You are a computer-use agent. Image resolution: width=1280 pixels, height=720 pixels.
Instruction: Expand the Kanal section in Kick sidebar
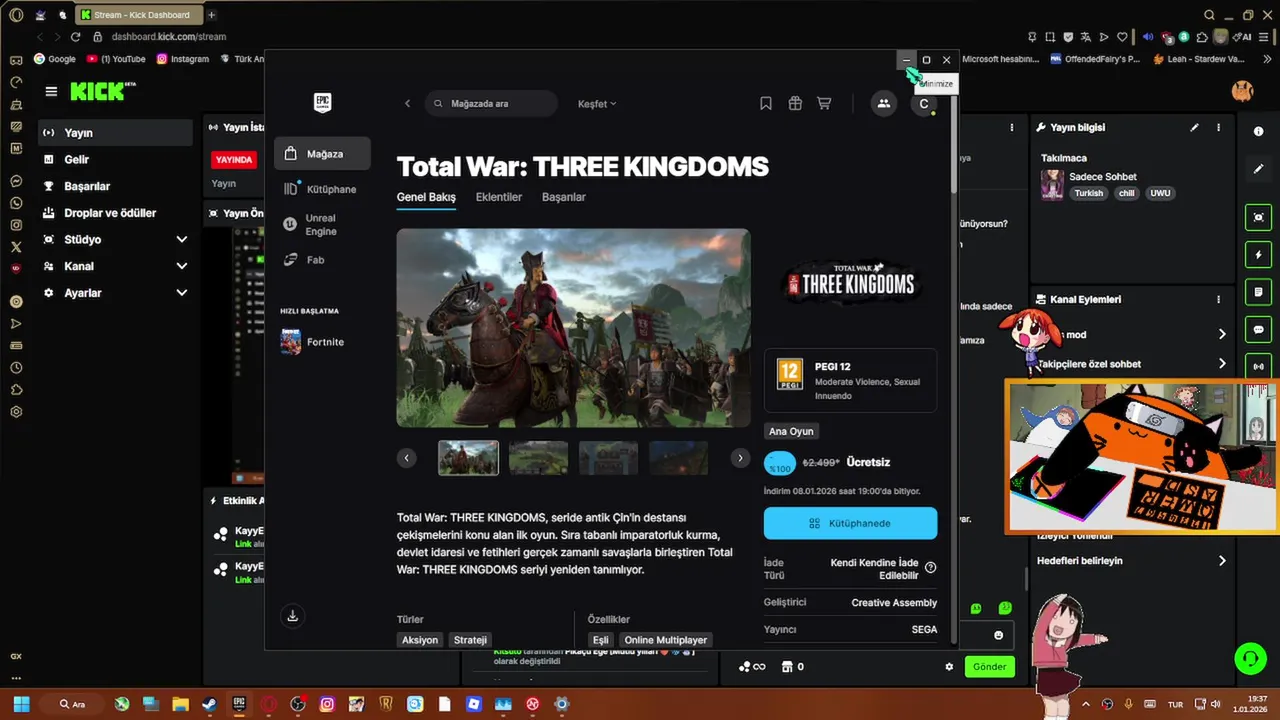pyautogui.click(x=181, y=266)
